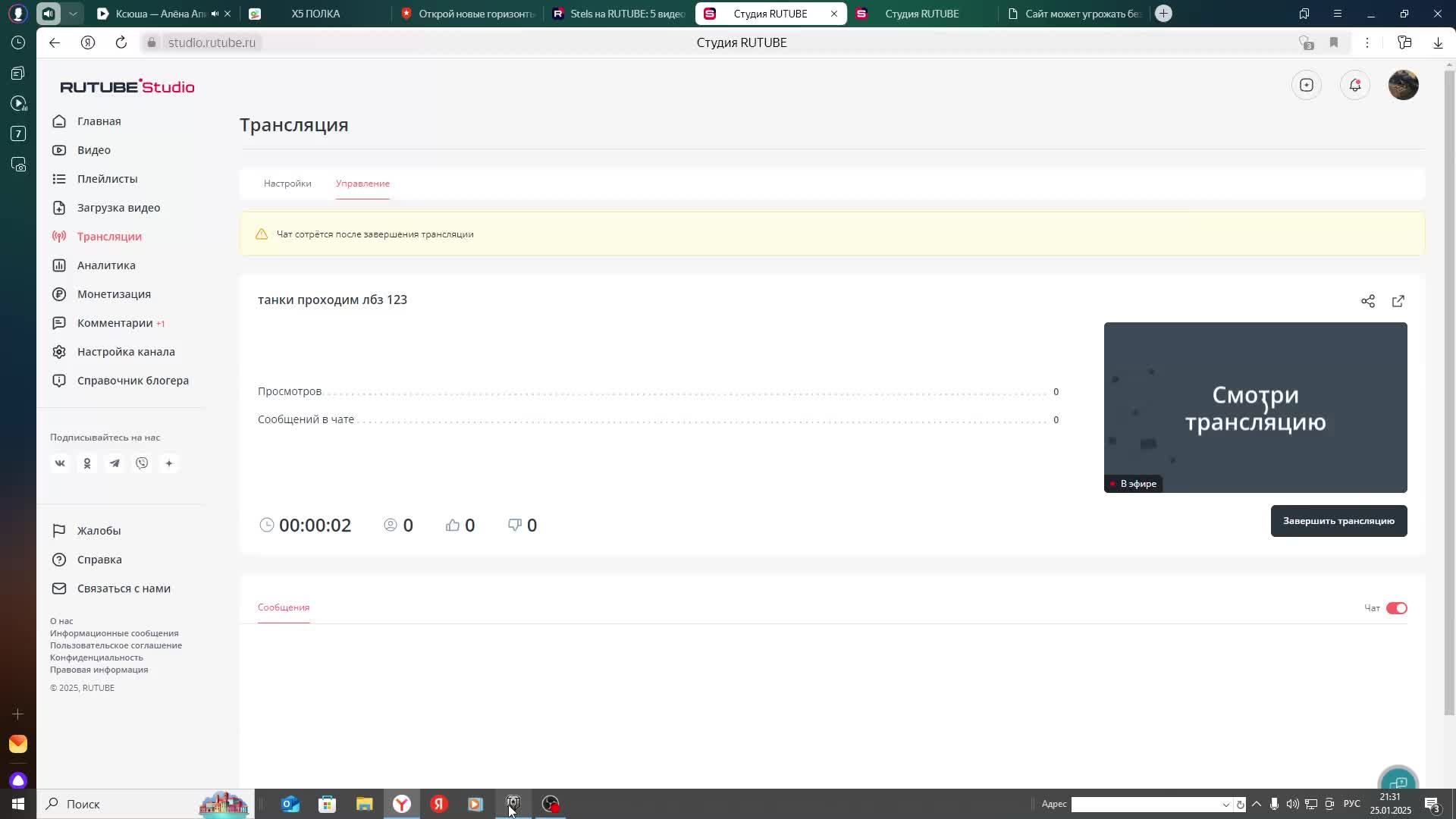Open Загрузка видео in the sidebar
The image size is (1456, 819).
118,208
